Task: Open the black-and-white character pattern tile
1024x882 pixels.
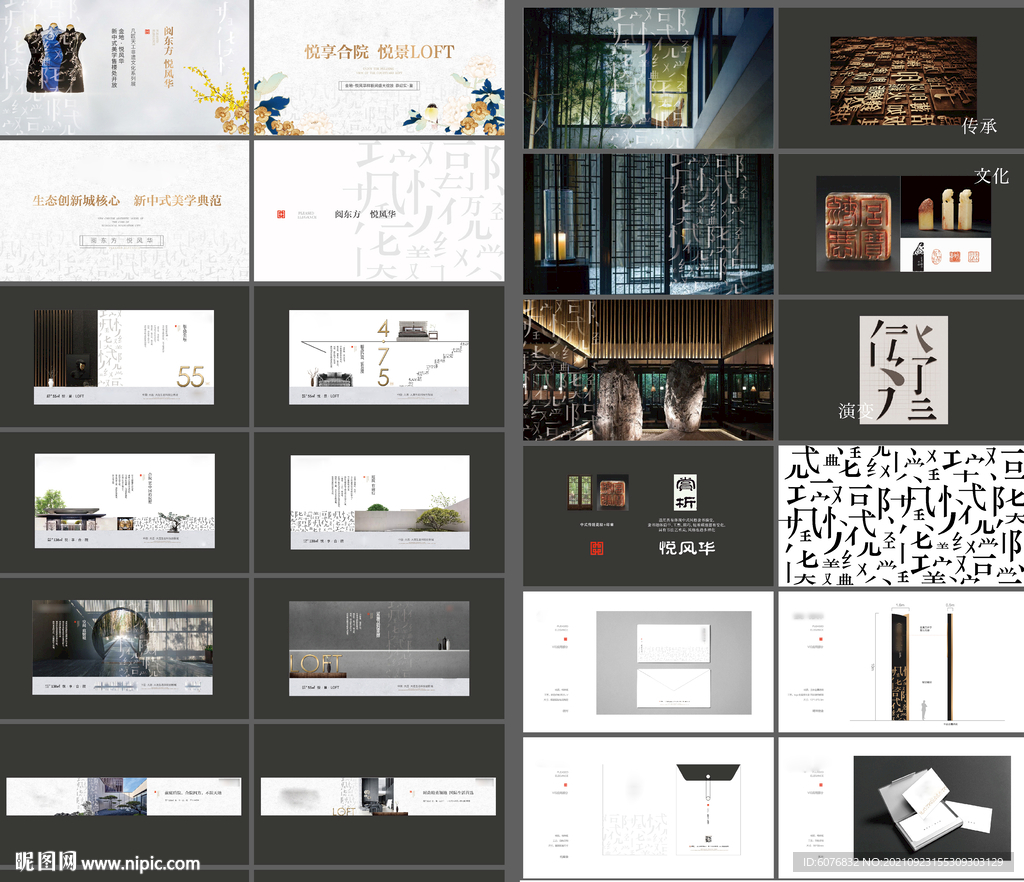Action: pyautogui.click(x=901, y=516)
